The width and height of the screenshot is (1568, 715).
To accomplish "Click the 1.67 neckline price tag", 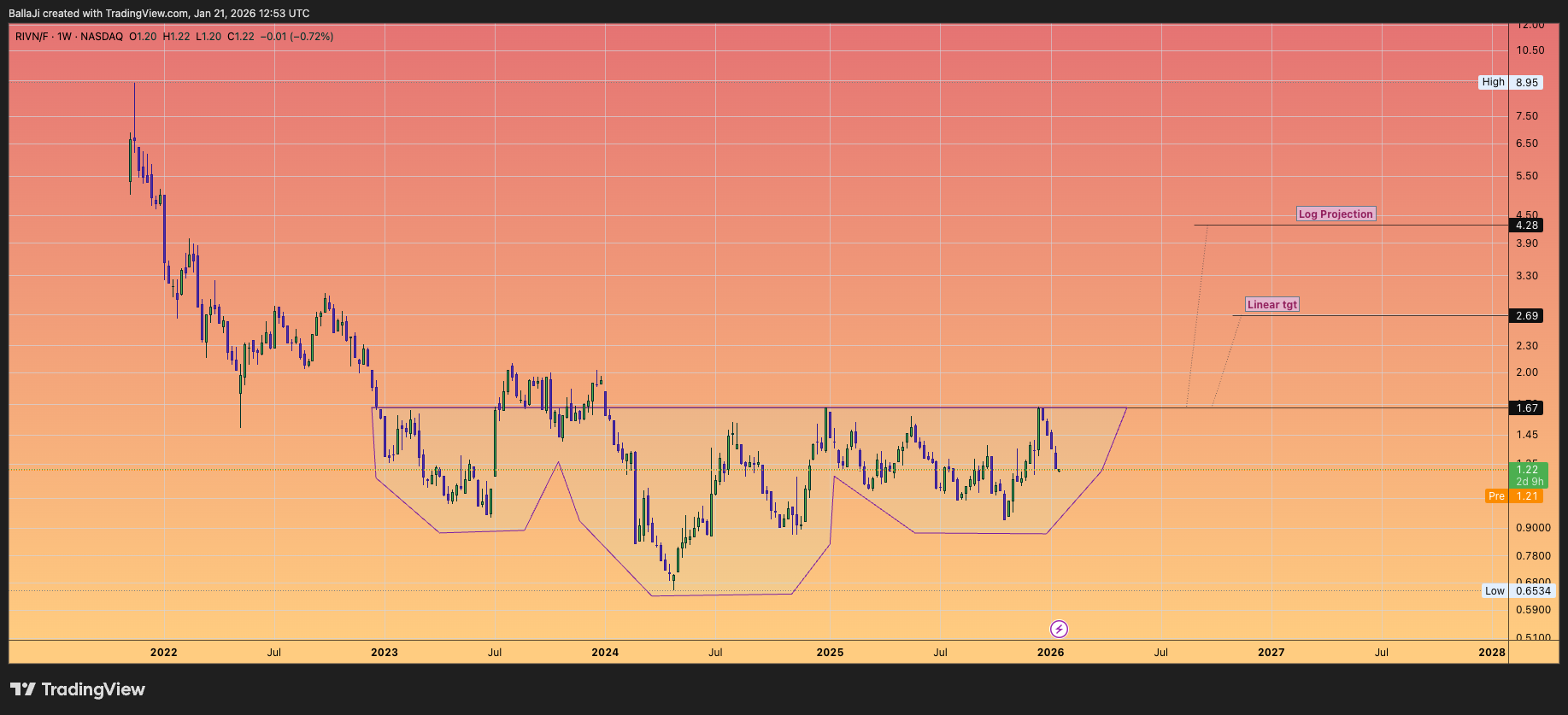I will (x=1527, y=408).
